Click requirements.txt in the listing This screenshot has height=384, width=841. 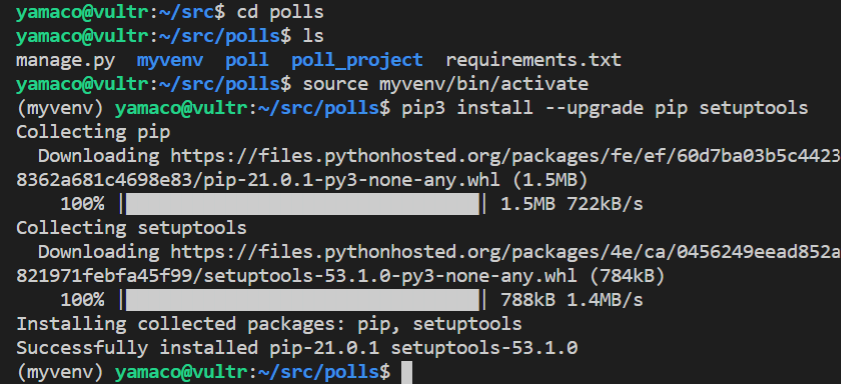pyautogui.click(x=533, y=60)
